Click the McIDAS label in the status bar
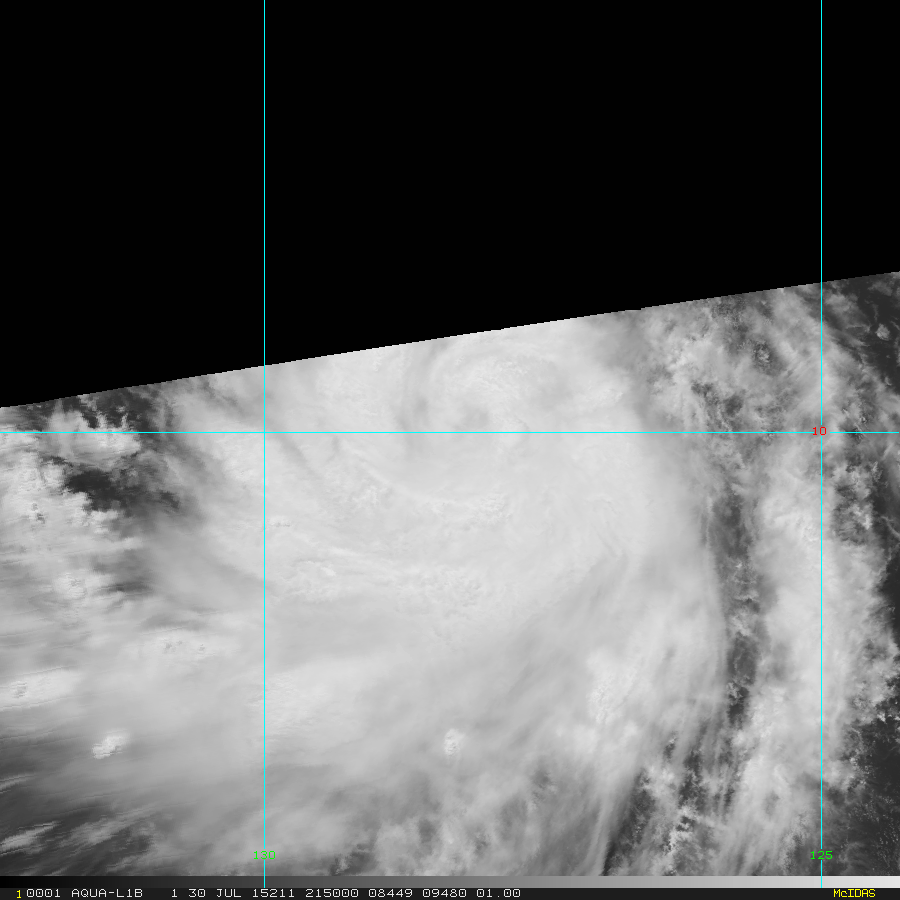The width and height of the screenshot is (900, 900). point(853,893)
